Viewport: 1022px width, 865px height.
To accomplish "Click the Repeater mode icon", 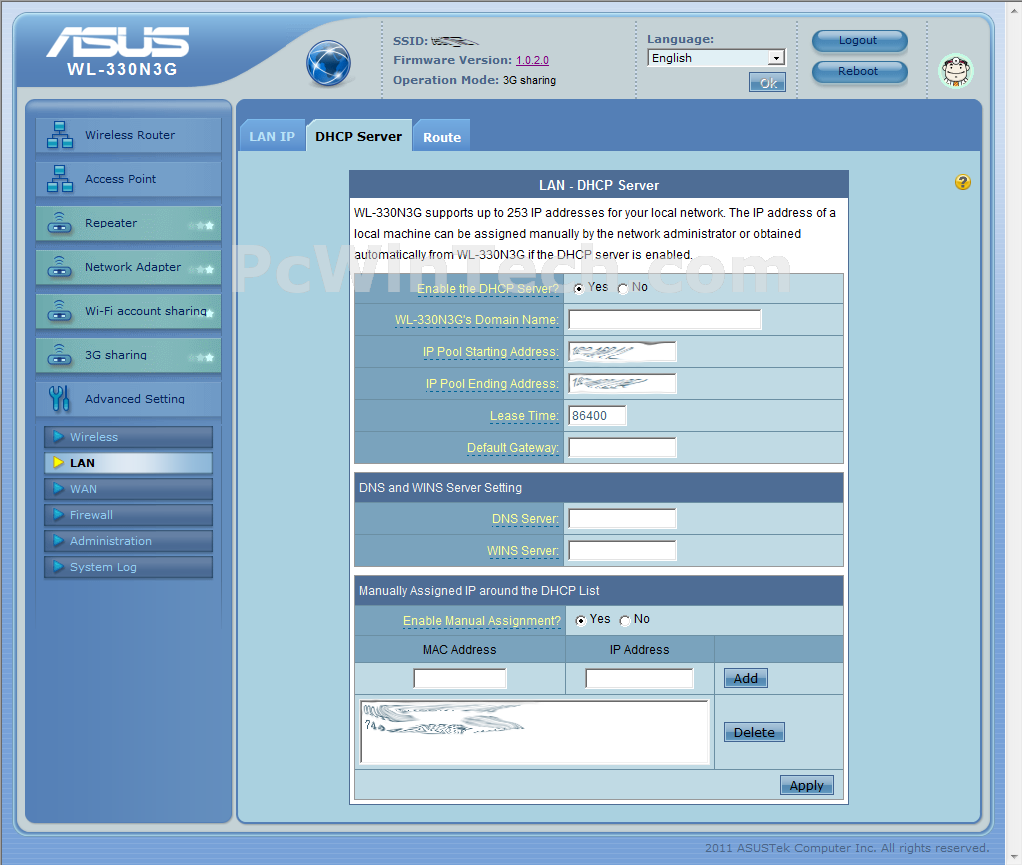I will (59, 223).
